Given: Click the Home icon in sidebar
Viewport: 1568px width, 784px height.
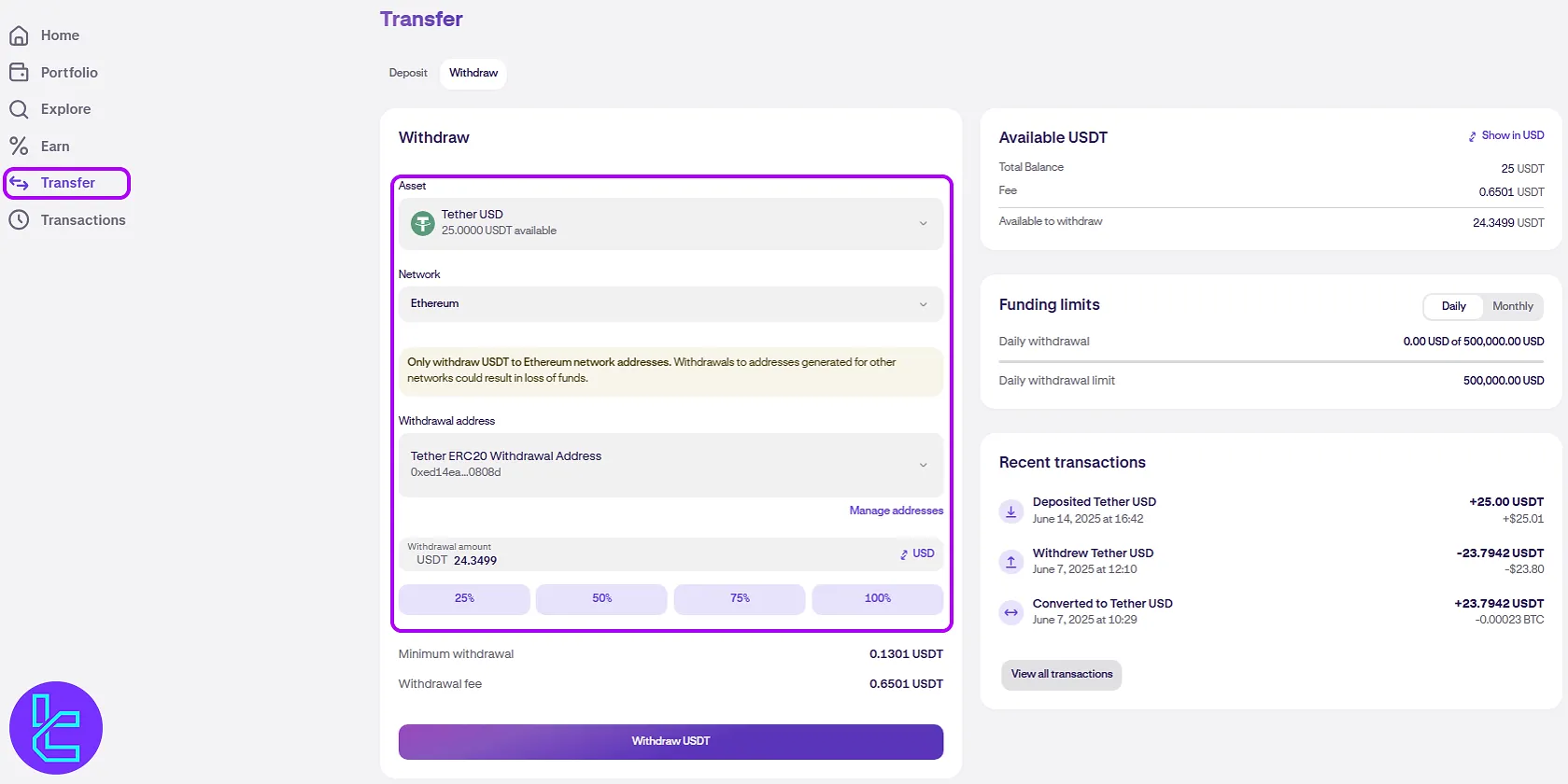Looking at the screenshot, I should click(19, 35).
